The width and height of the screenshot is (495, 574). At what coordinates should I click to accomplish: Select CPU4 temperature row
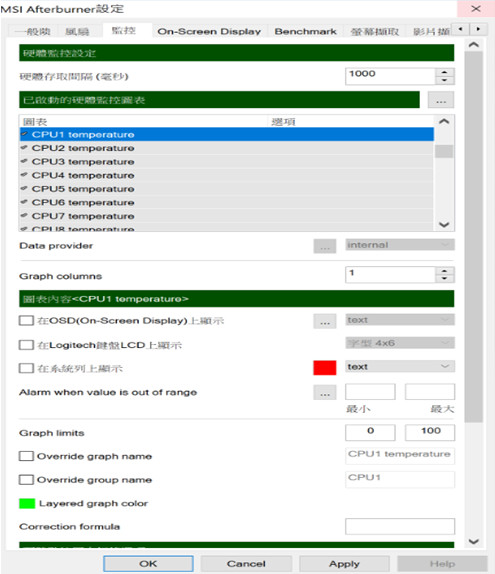pos(227,175)
